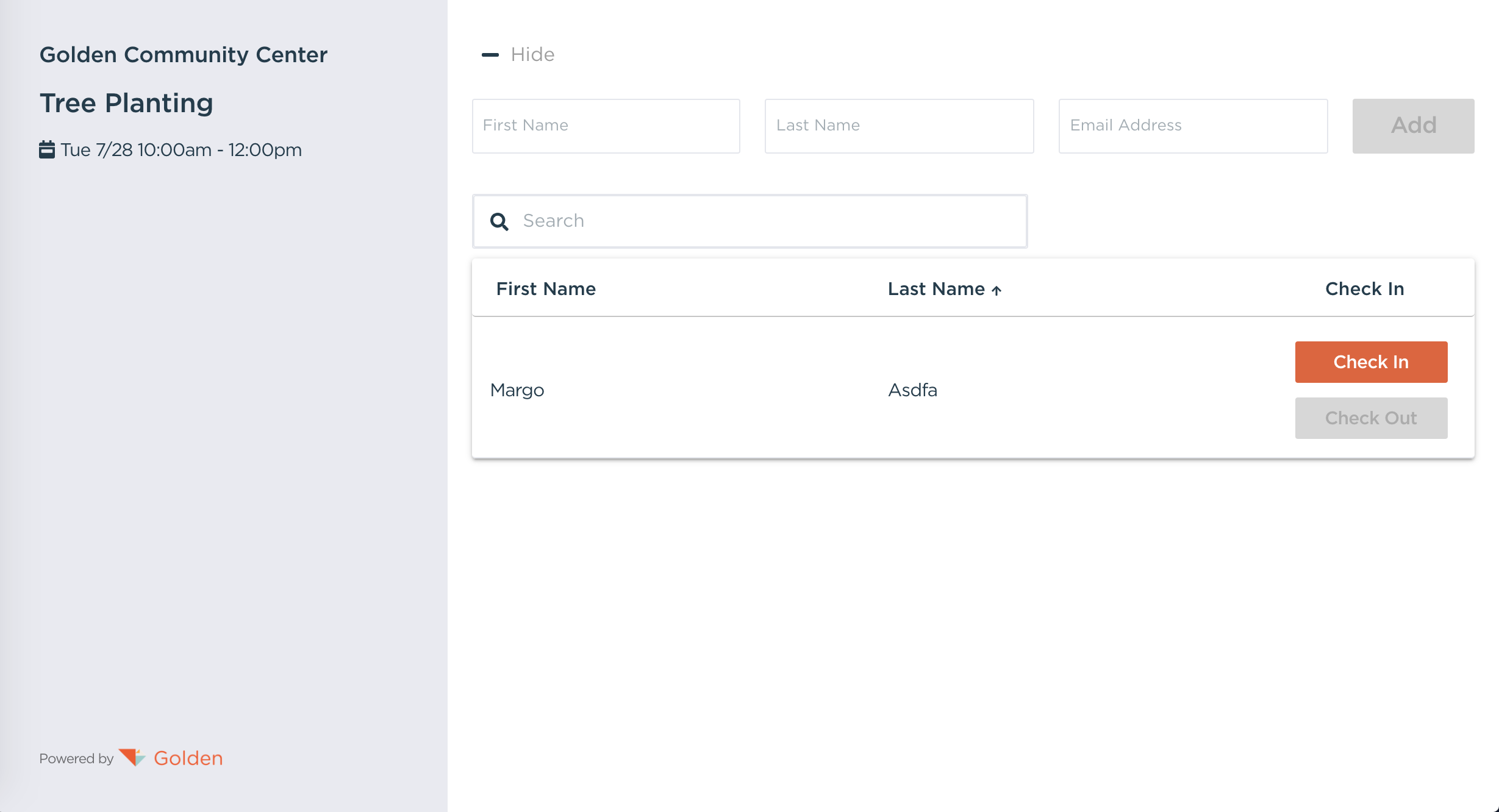Click the Last Name sort arrow
Screen dimensions: 1499x812
coord(996,290)
